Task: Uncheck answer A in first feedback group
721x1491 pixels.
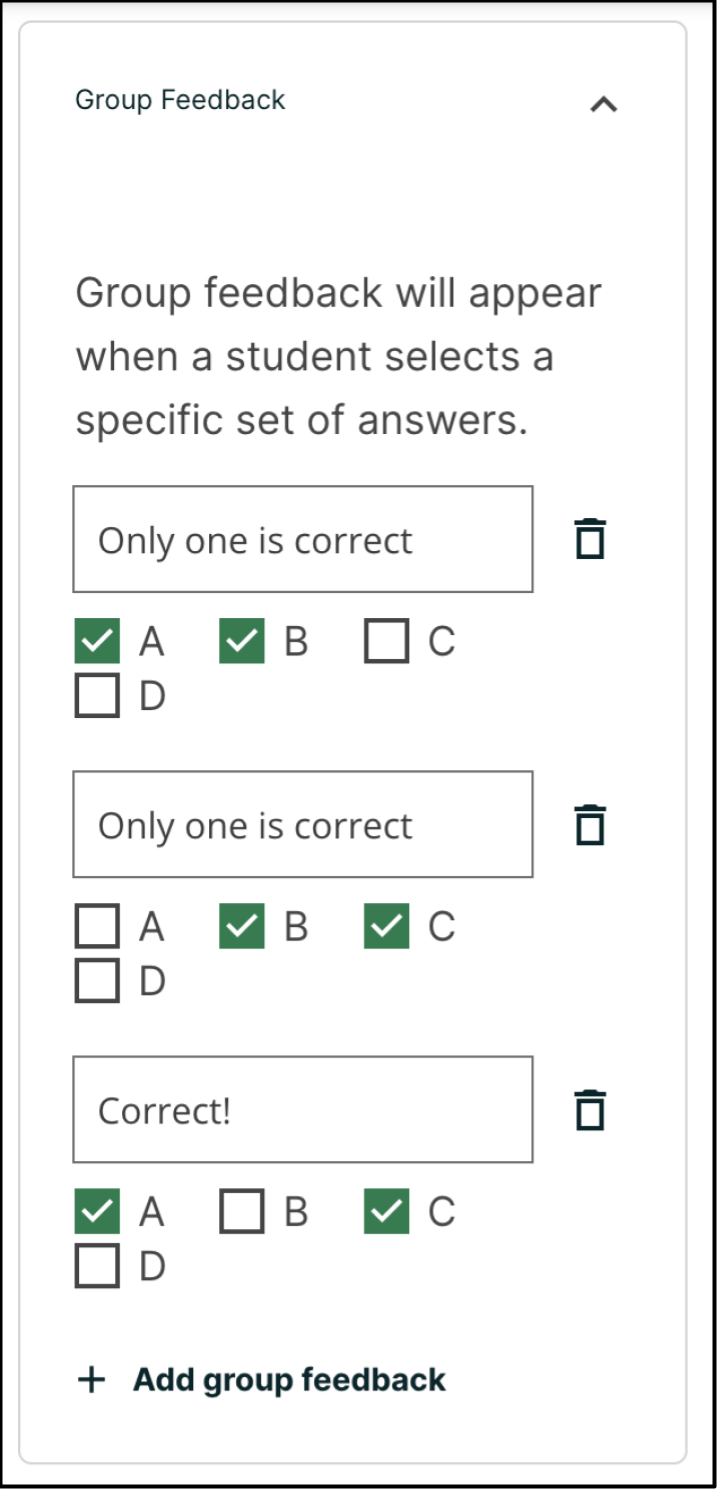Action: (97, 641)
